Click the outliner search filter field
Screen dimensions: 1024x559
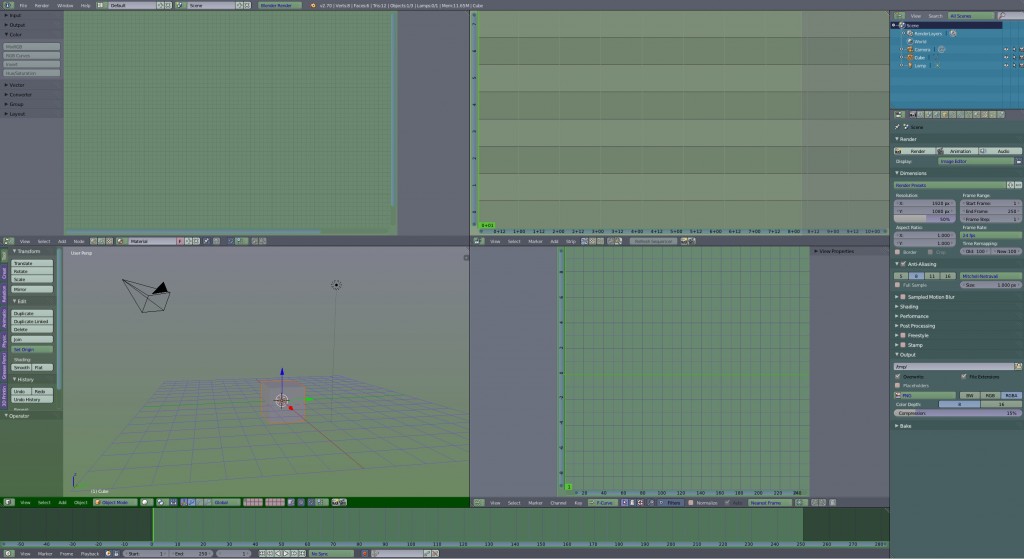(1010, 16)
